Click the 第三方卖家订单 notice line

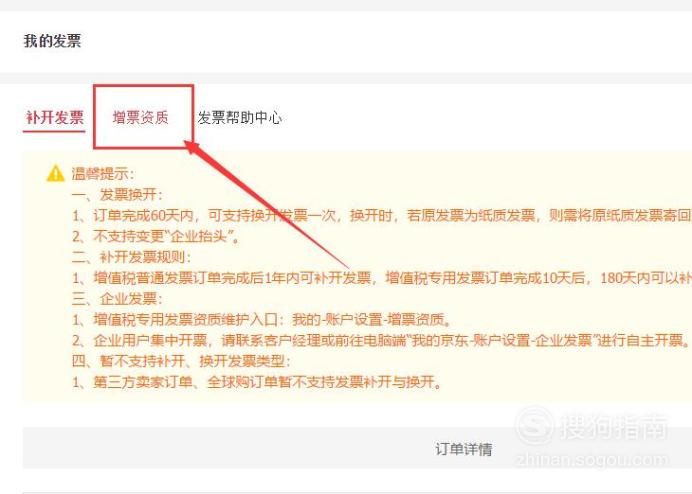pos(257,382)
